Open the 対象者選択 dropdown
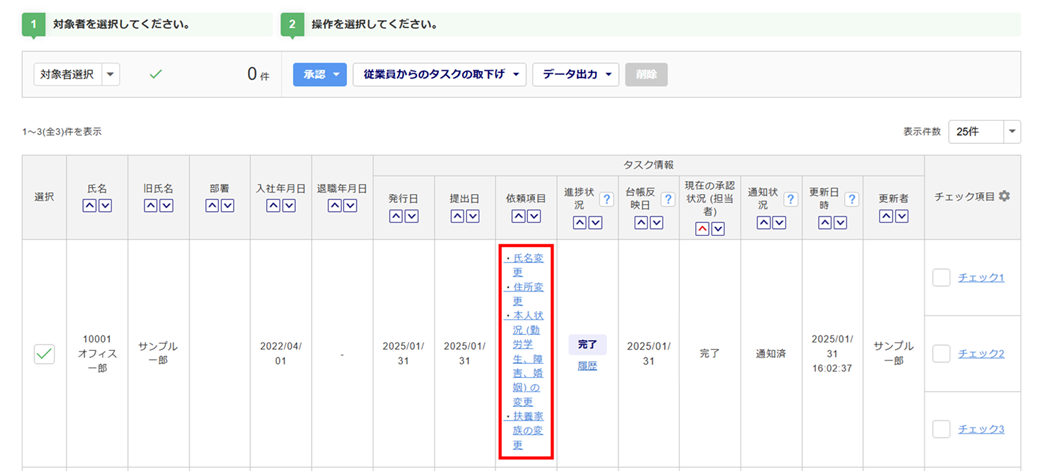Image resolution: width=1043 pixels, height=471 pixels. tap(77, 74)
